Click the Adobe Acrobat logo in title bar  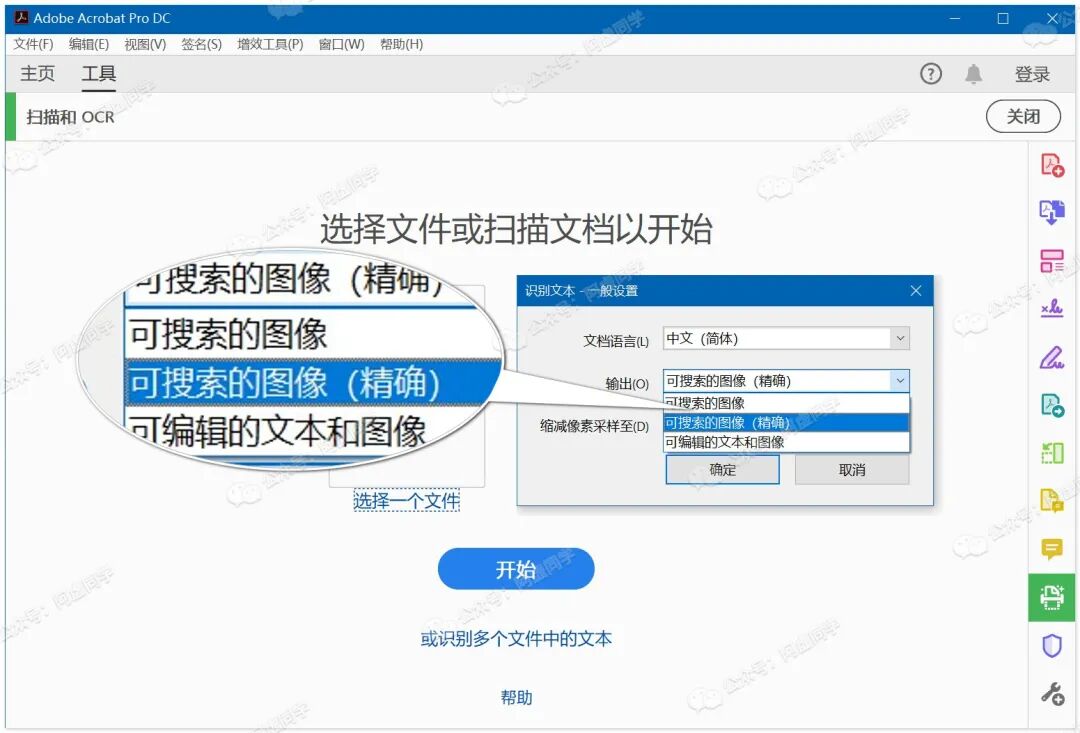[21, 18]
